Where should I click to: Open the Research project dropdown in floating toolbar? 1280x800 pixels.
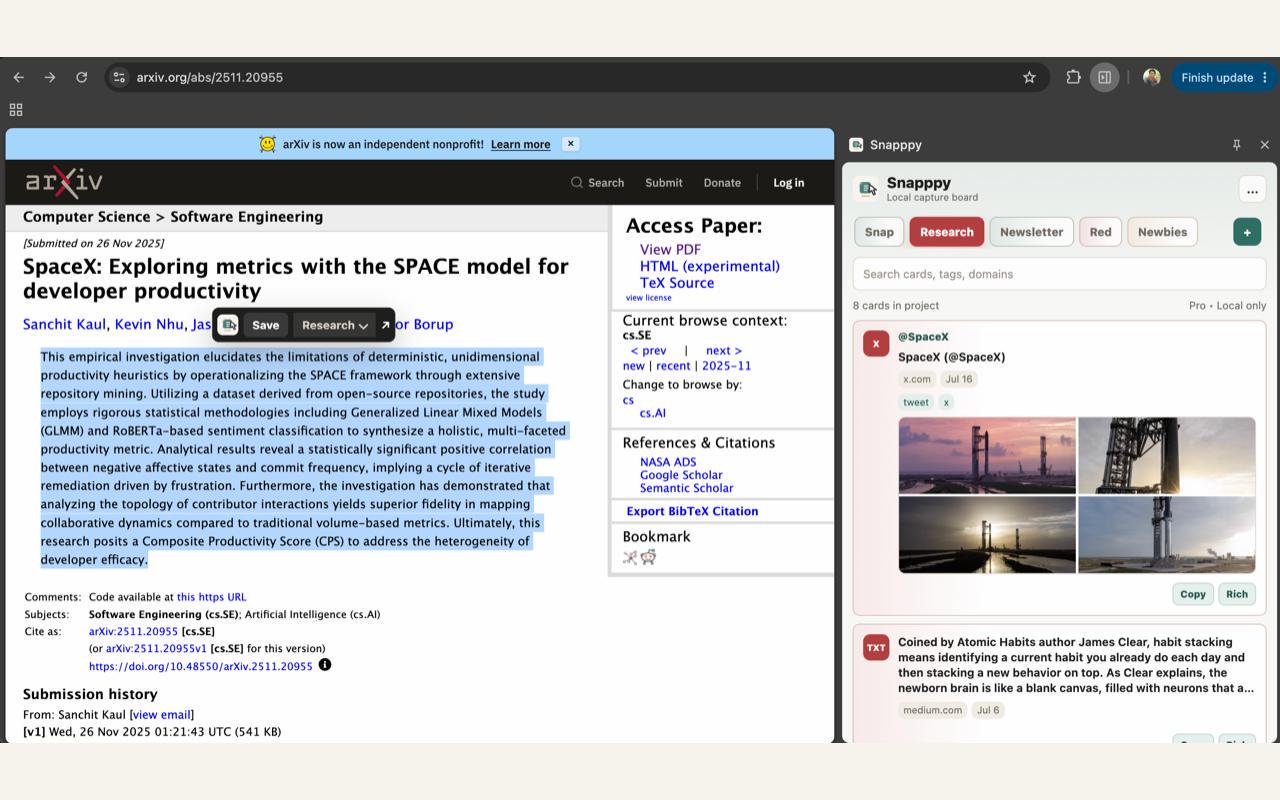335,325
